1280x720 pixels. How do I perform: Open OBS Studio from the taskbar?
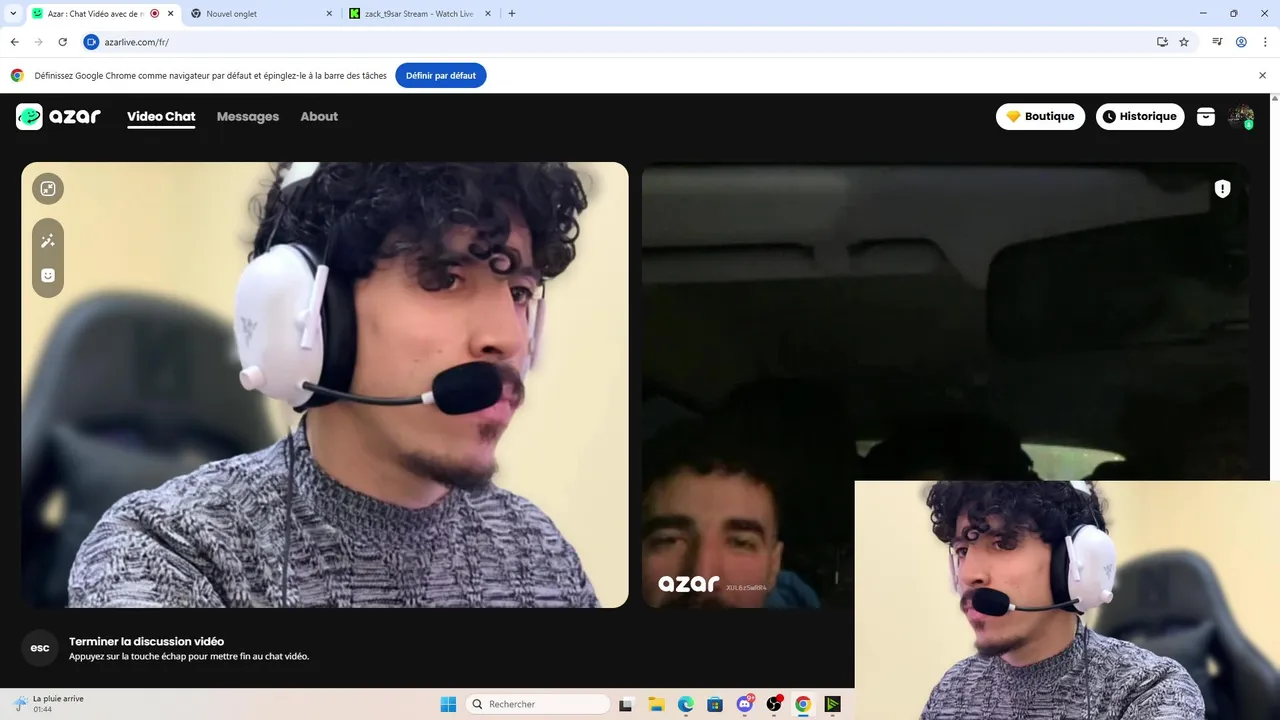click(x=774, y=704)
